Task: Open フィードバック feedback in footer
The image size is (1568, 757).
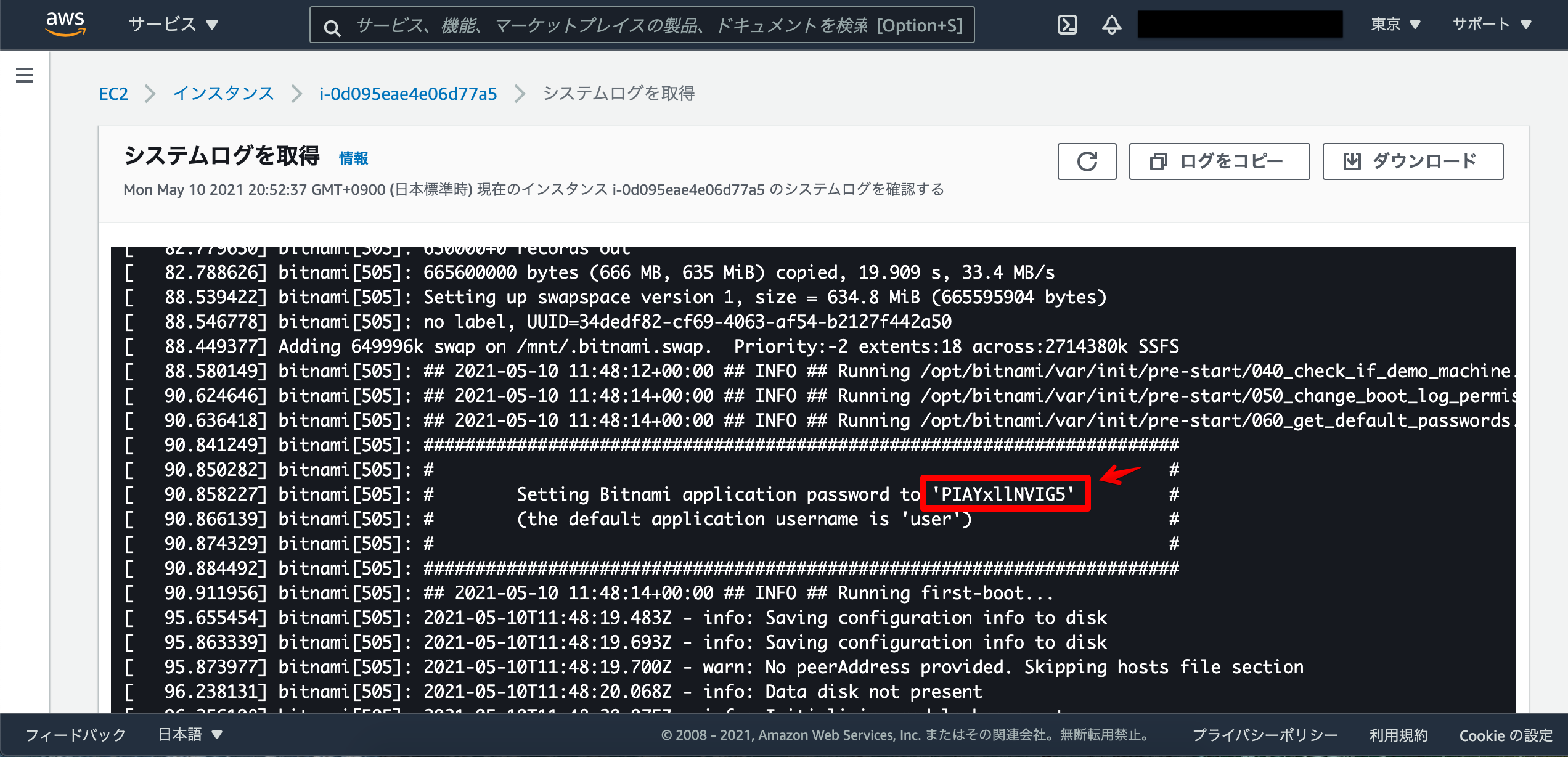Action: point(75,735)
